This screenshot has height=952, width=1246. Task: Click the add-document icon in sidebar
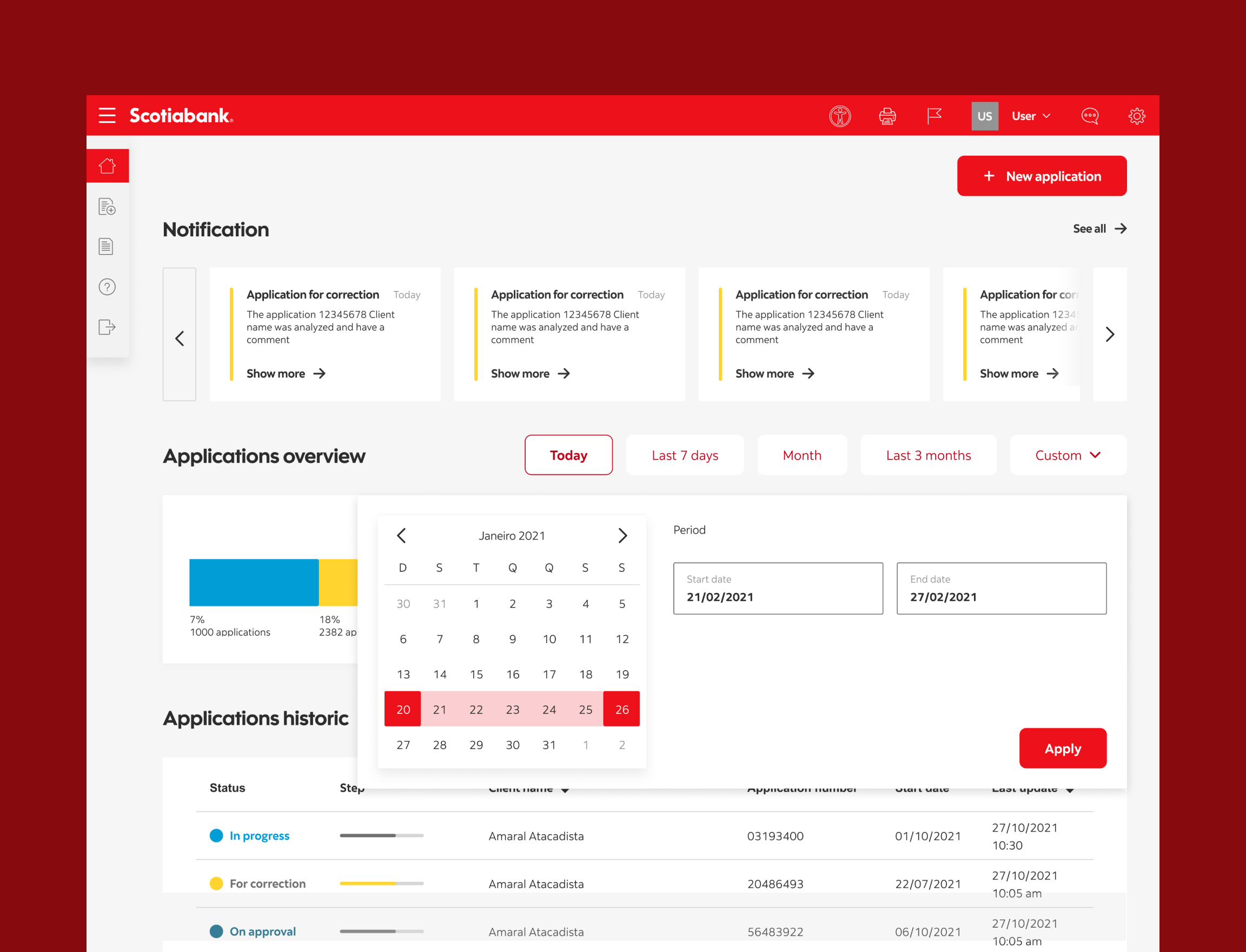(x=107, y=207)
